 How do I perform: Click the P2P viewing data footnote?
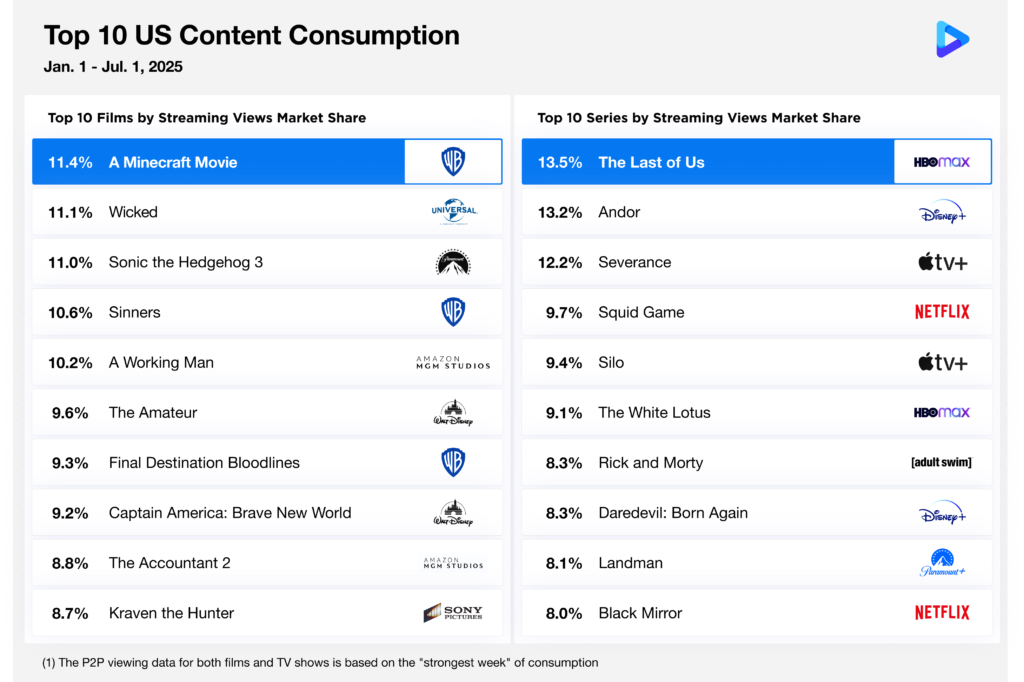tap(320, 662)
